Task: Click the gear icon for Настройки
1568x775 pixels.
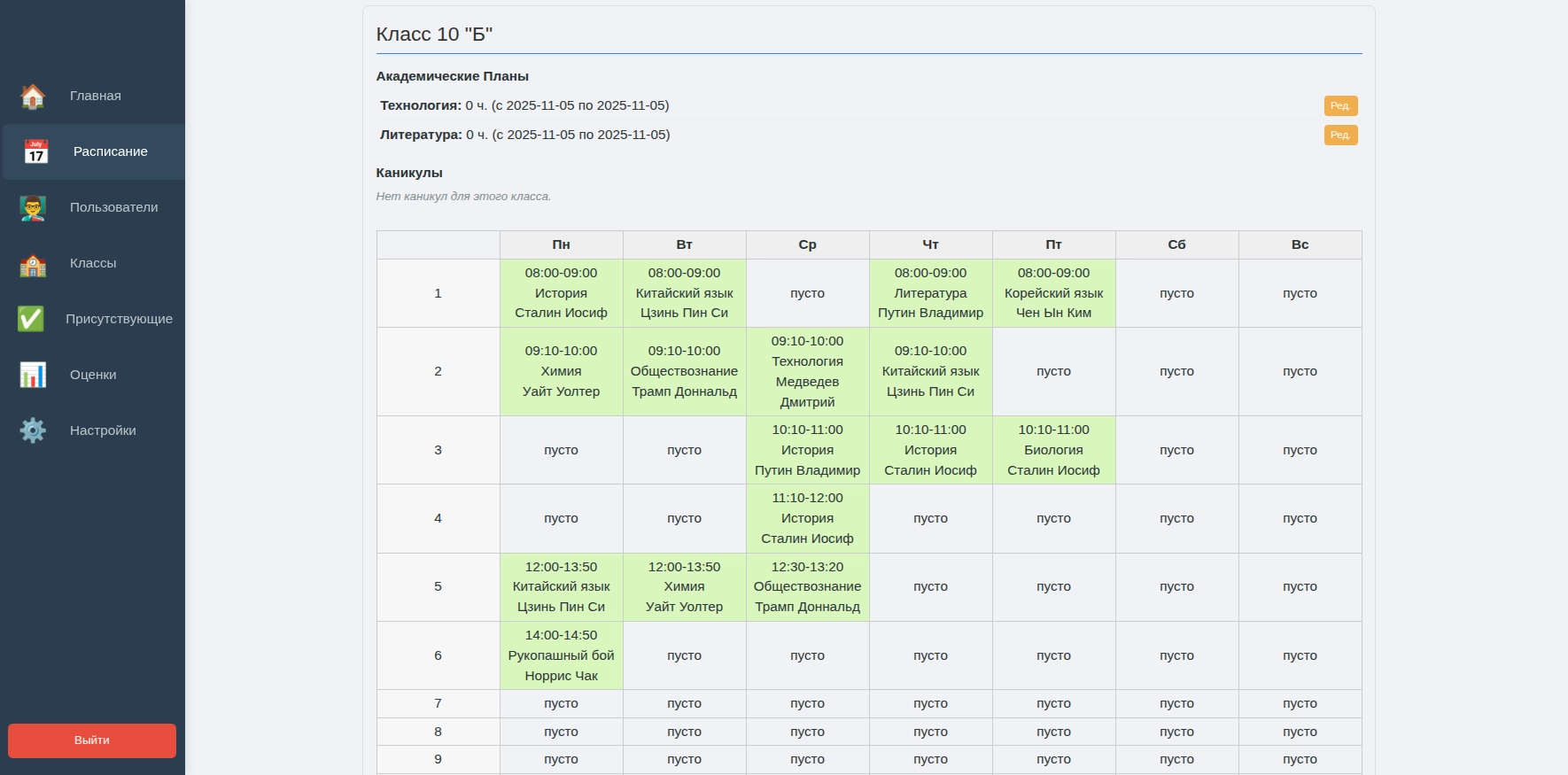Action: 33,430
